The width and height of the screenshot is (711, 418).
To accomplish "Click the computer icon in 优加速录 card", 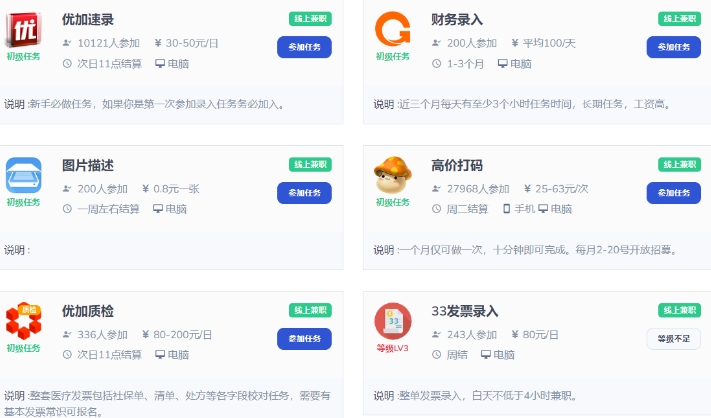I will tap(160, 63).
